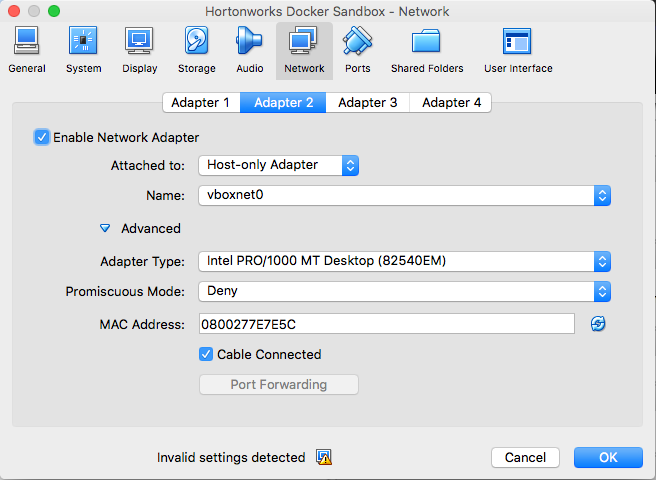Image resolution: width=656 pixels, height=480 pixels.
Task: Generate a new random MAC address
Action: pyautogui.click(x=598, y=323)
